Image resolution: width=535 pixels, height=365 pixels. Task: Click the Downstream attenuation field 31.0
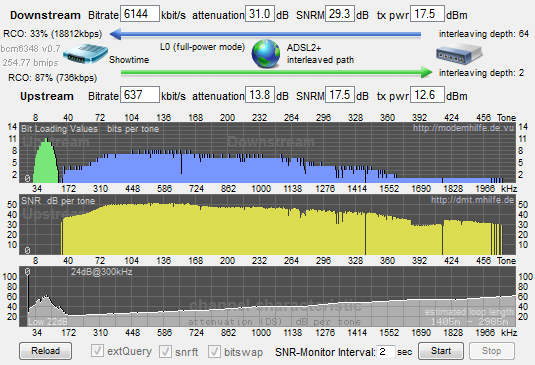260,14
